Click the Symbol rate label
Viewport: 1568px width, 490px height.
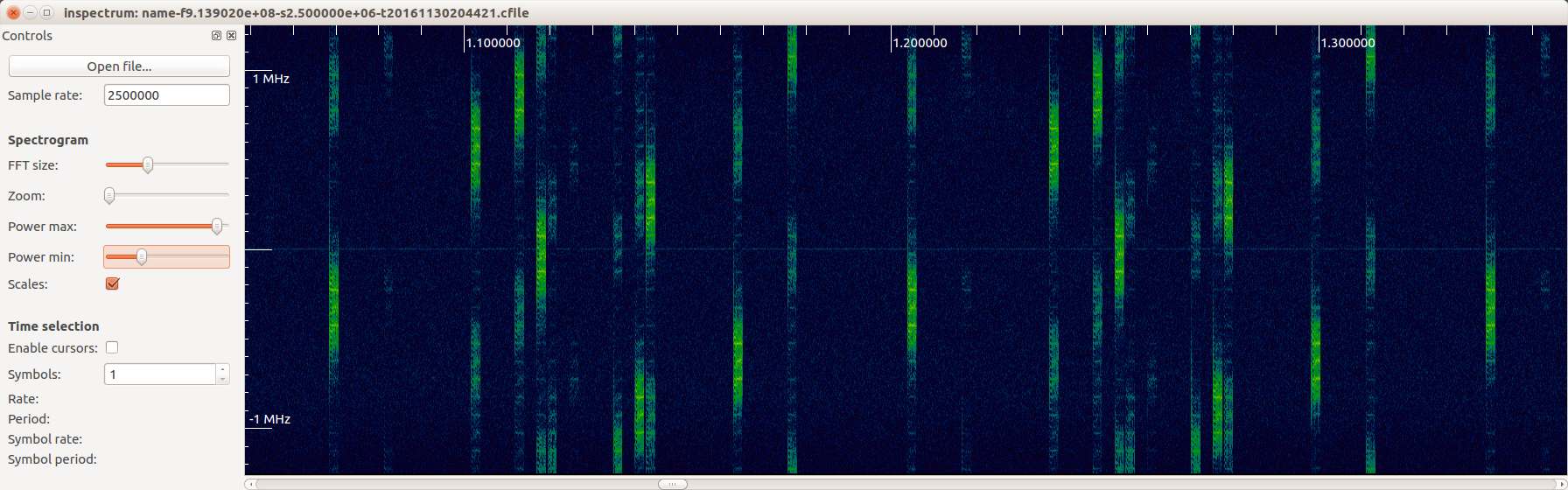(x=45, y=439)
